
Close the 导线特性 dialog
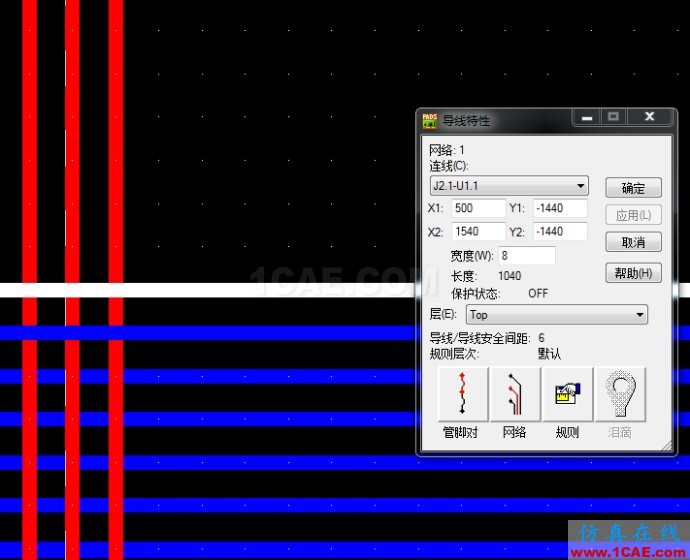click(650, 117)
